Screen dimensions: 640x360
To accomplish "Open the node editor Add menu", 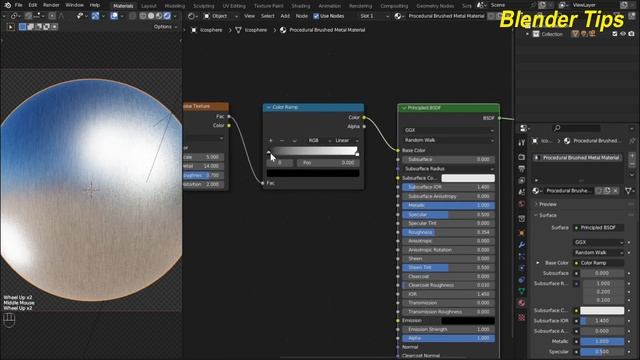I will pos(285,16).
